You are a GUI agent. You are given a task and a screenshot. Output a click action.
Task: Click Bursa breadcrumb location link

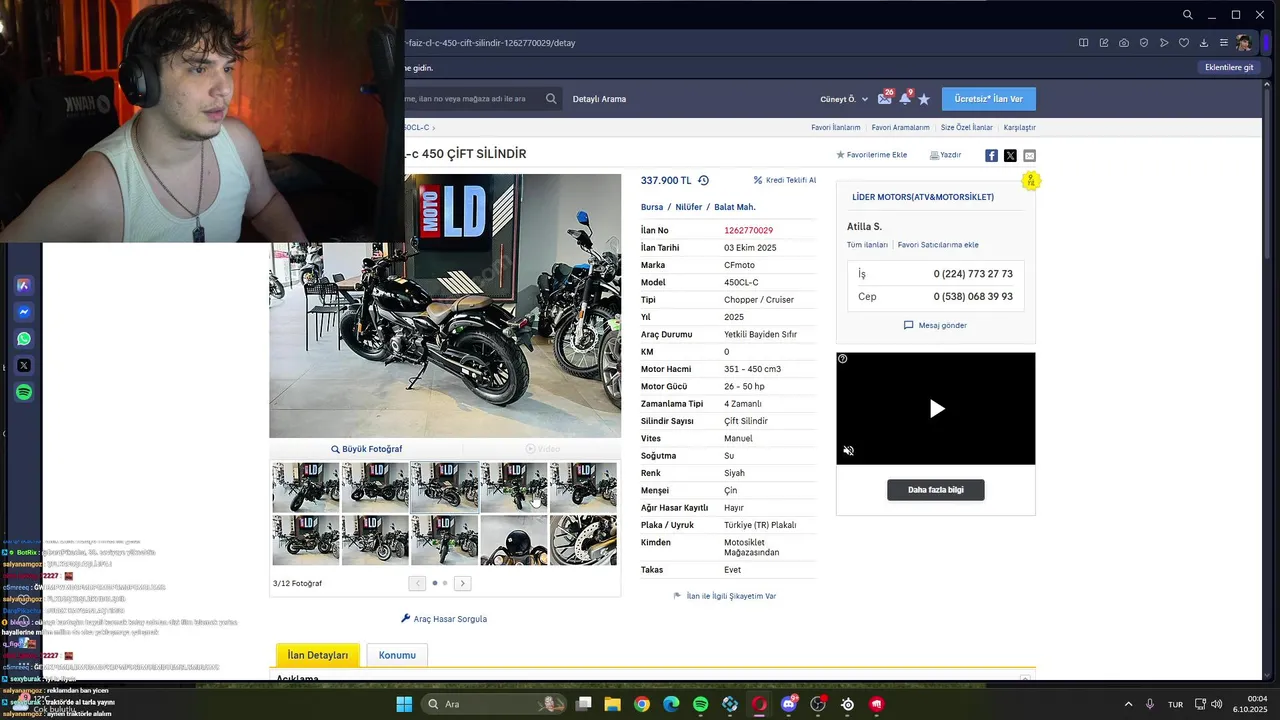tap(652, 207)
